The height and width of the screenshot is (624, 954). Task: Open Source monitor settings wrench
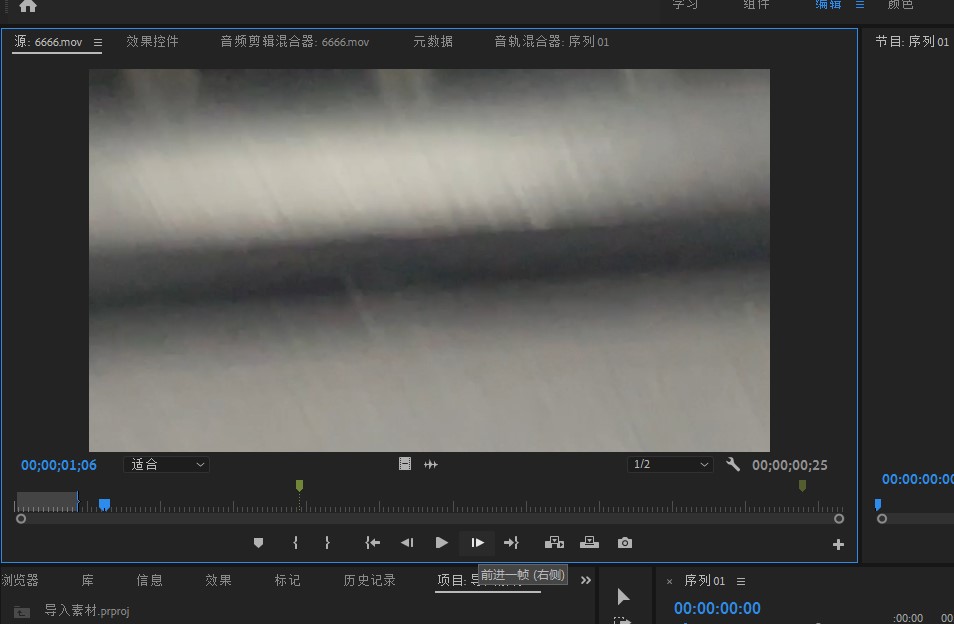(x=733, y=465)
